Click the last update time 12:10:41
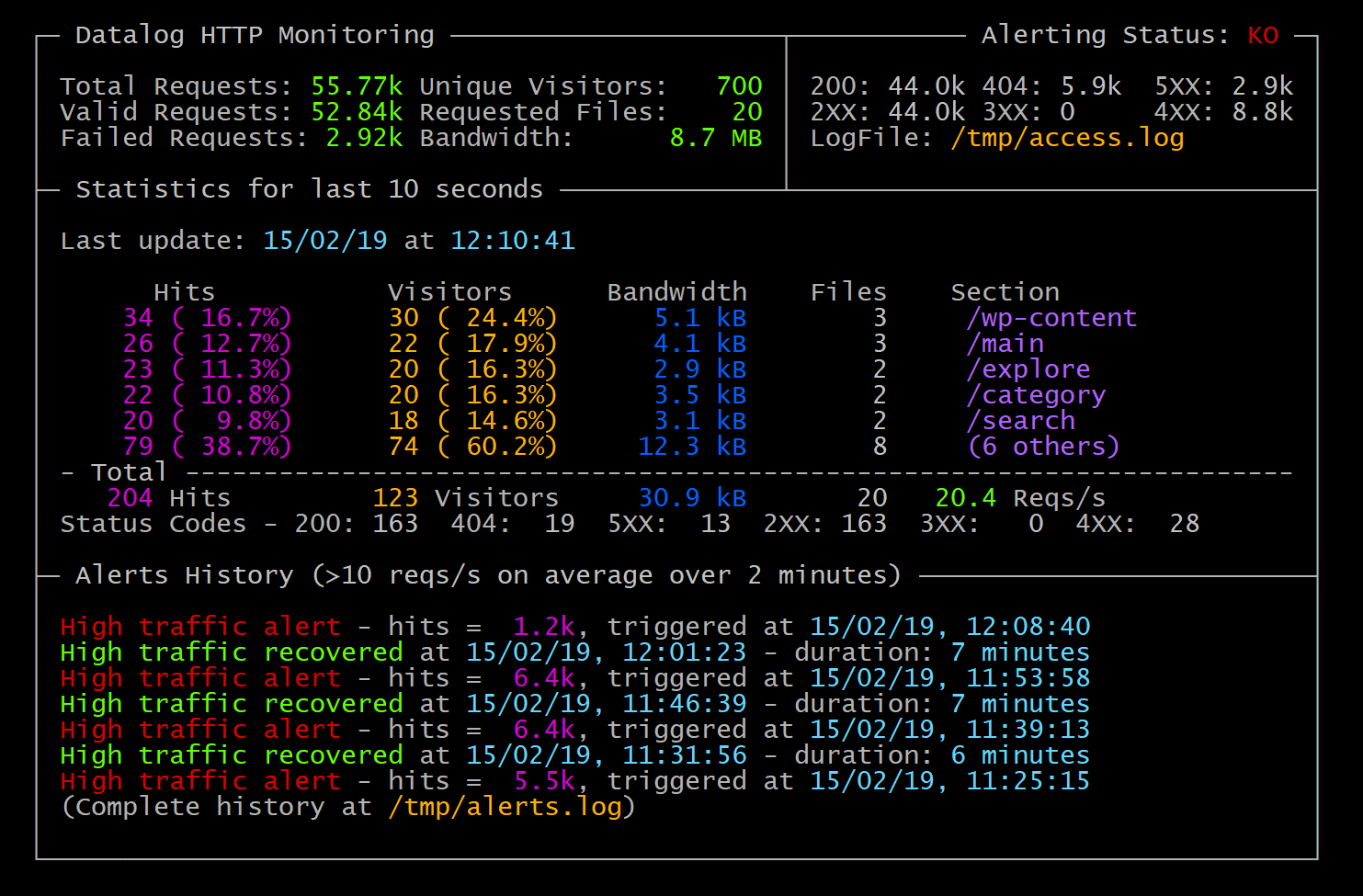This screenshot has width=1363, height=896. [513, 241]
